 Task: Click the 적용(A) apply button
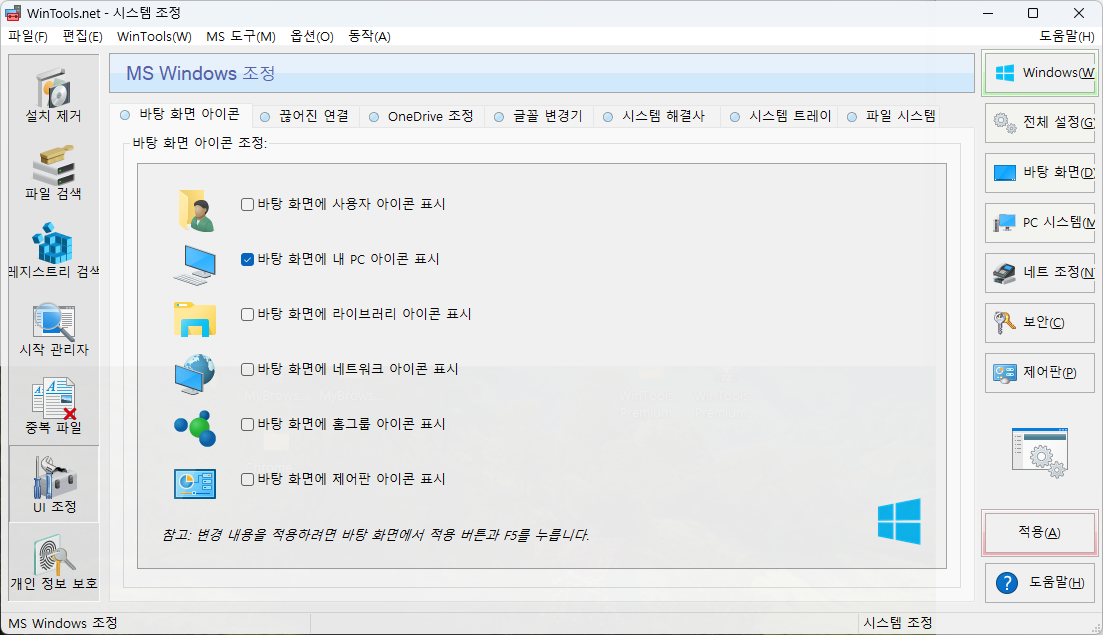[1040, 533]
